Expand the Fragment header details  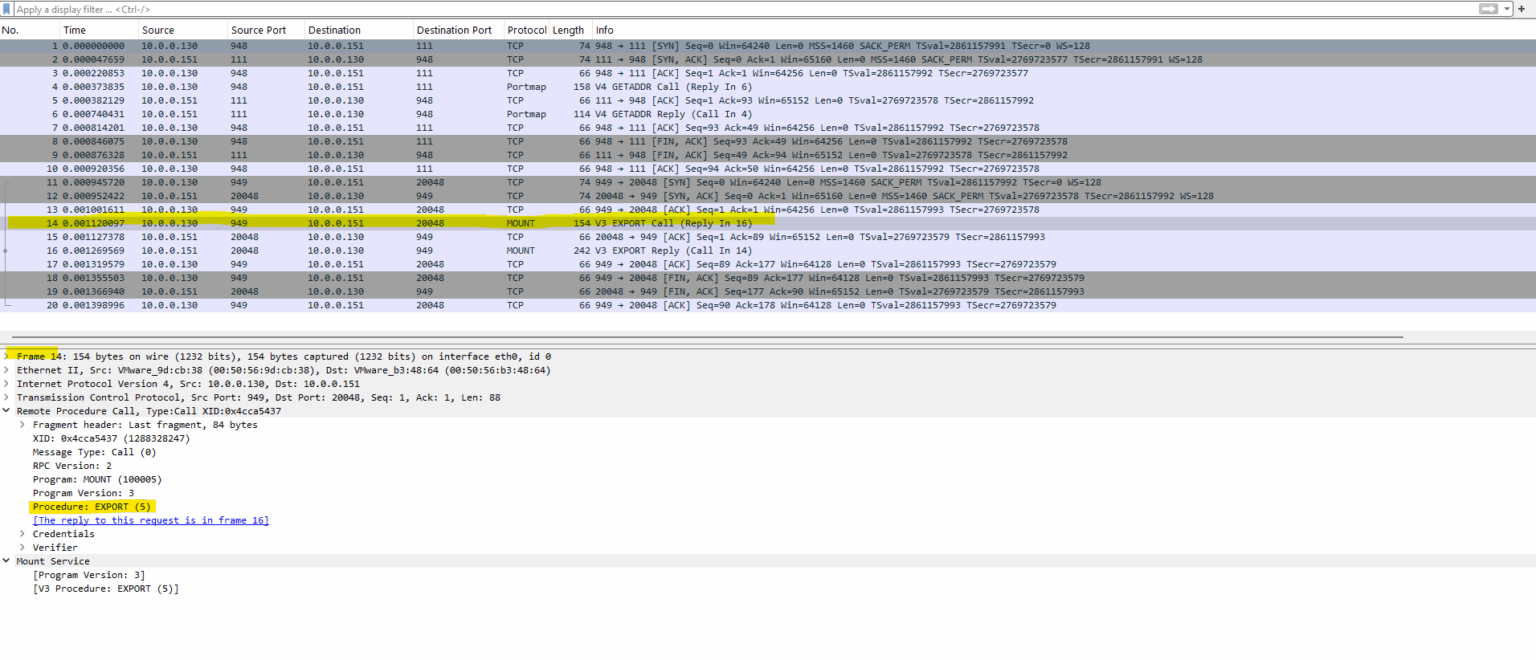point(21,424)
